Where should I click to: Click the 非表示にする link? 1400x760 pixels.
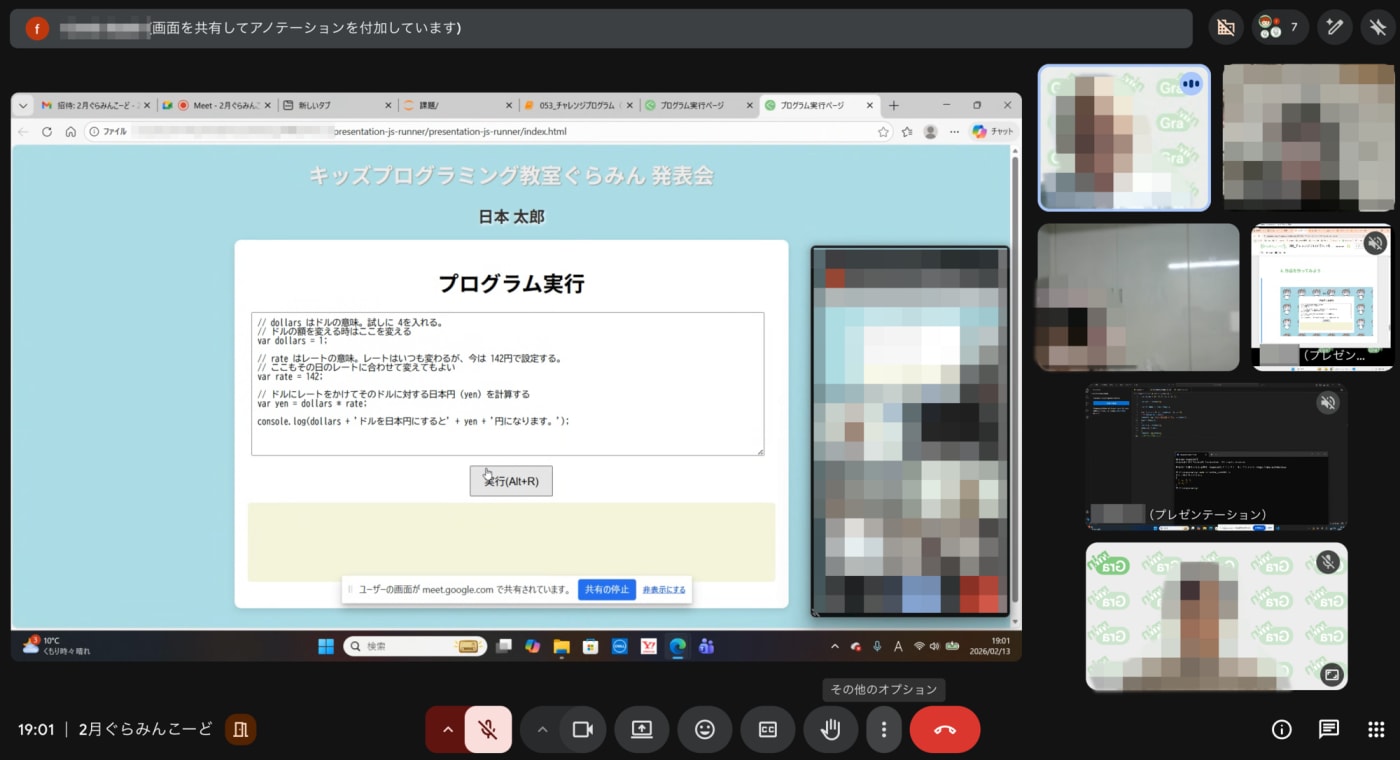tap(664, 590)
